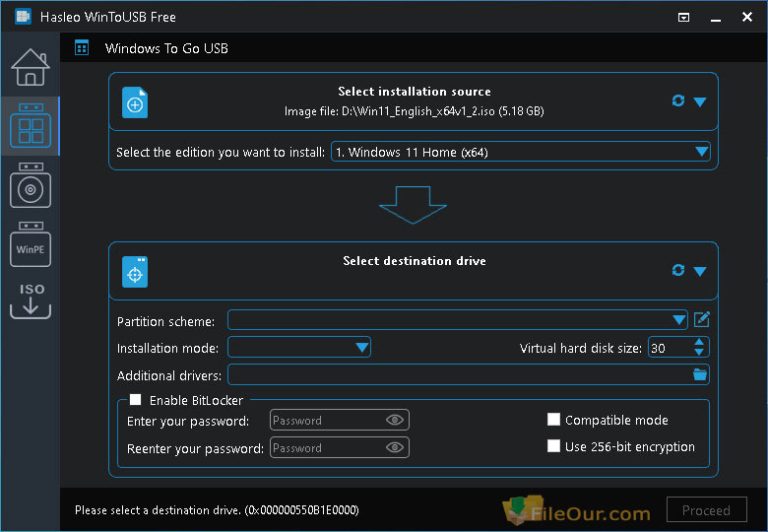
Task: Refresh the destination drive list
Action: [678, 270]
